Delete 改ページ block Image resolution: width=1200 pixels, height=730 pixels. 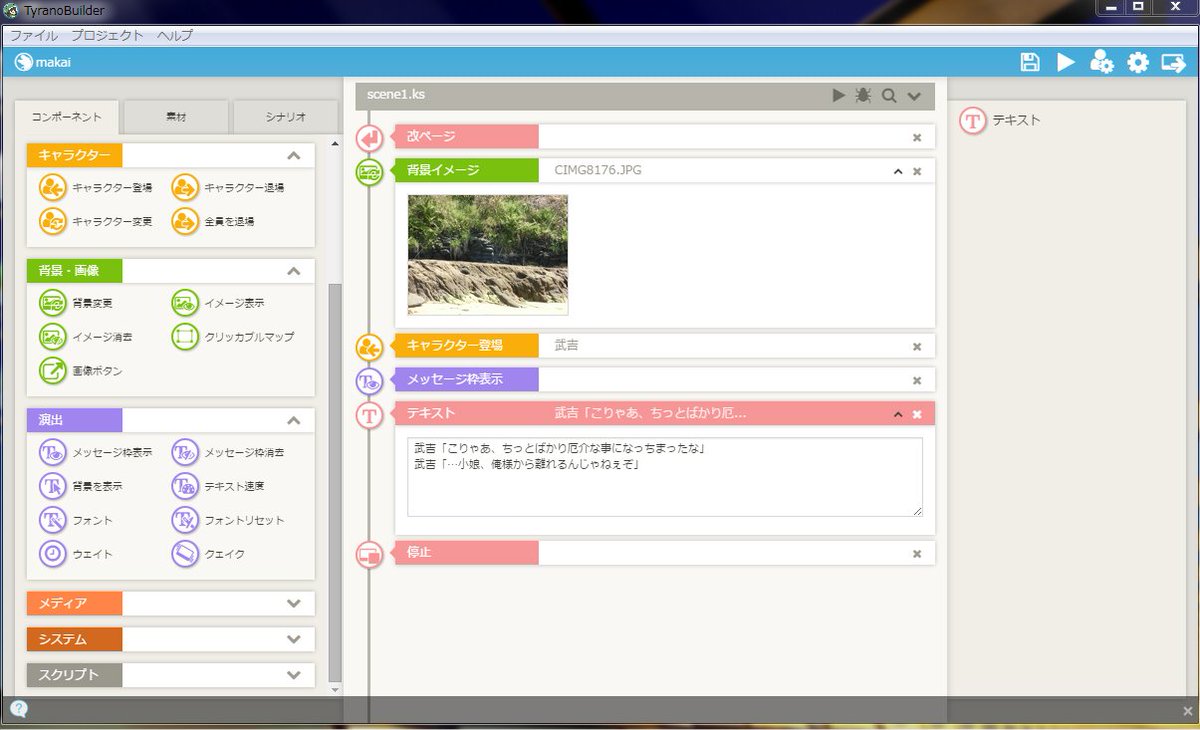[x=917, y=137]
